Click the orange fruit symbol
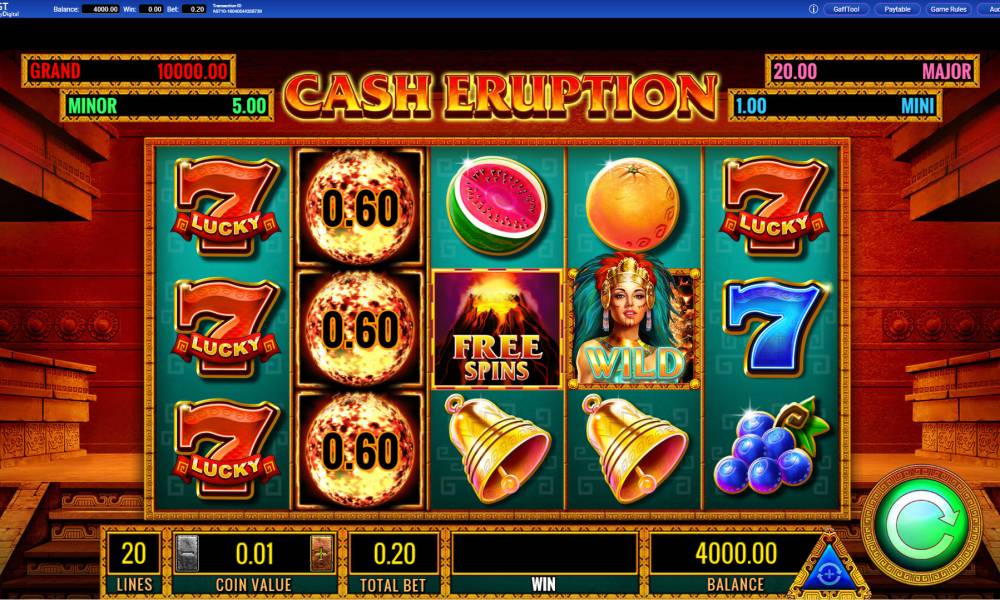This screenshot has height=600, width=1000. point(633,203)
